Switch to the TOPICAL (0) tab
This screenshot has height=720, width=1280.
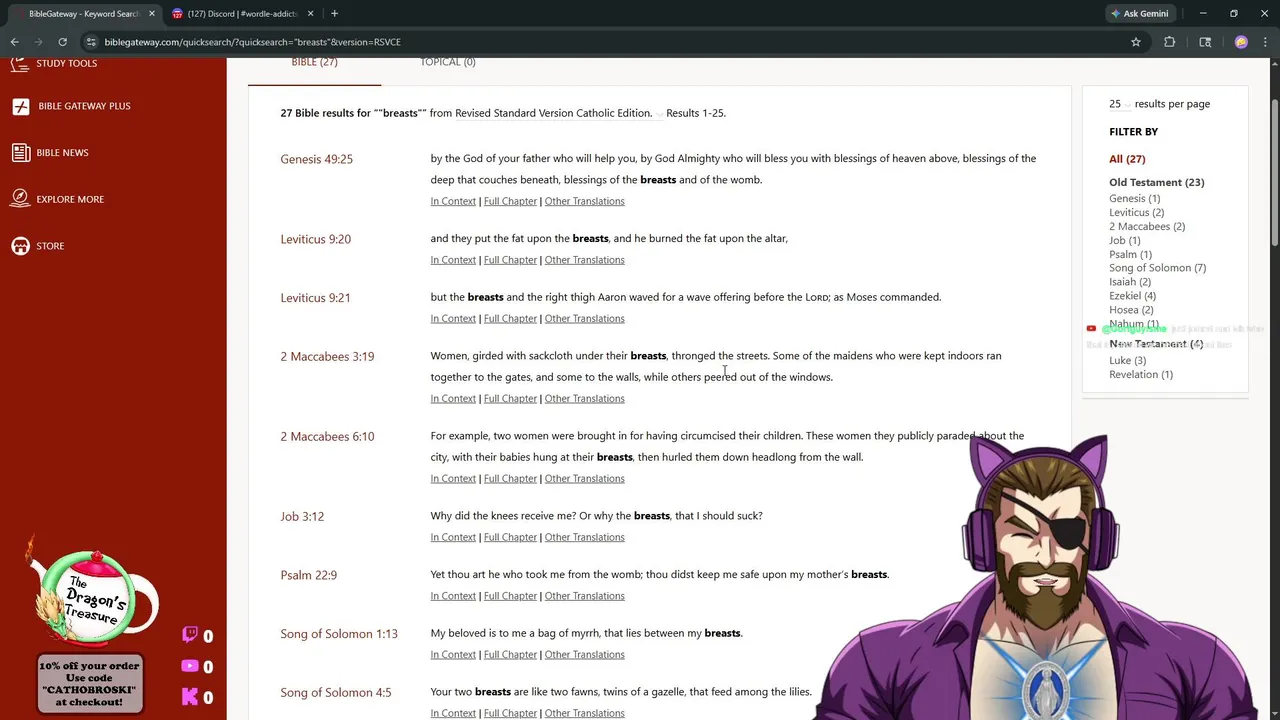point(447,62)
